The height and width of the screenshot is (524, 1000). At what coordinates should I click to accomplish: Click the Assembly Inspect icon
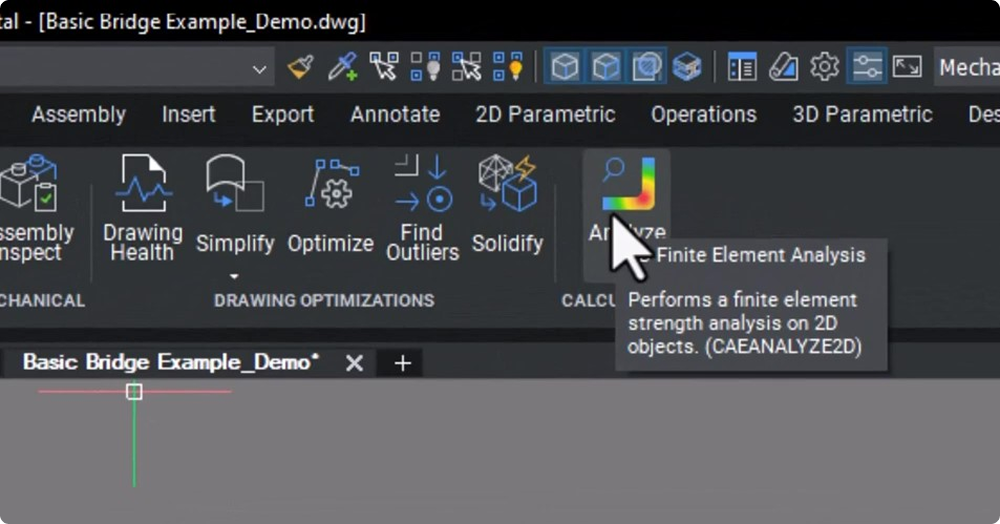click(29, 184)
